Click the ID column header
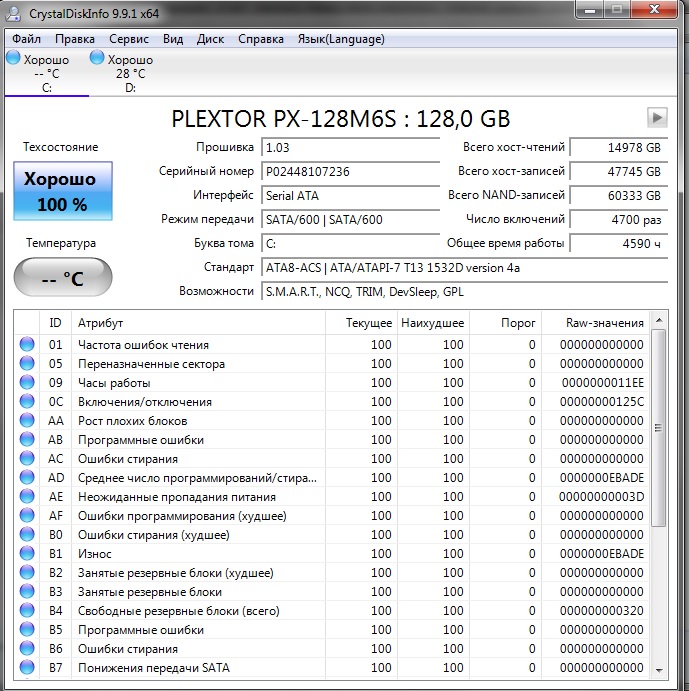 pos(55,323)
